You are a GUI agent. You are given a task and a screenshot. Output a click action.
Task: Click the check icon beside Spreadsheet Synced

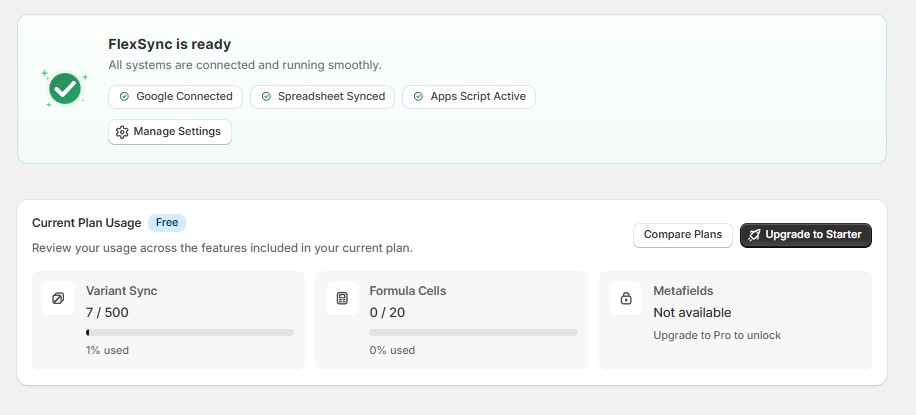click(266, 96)
